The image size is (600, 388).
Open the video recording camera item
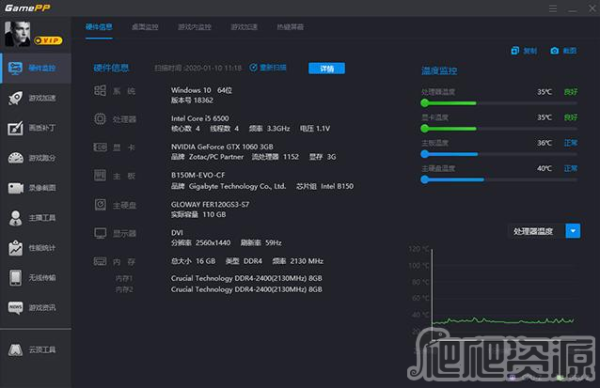36,188
